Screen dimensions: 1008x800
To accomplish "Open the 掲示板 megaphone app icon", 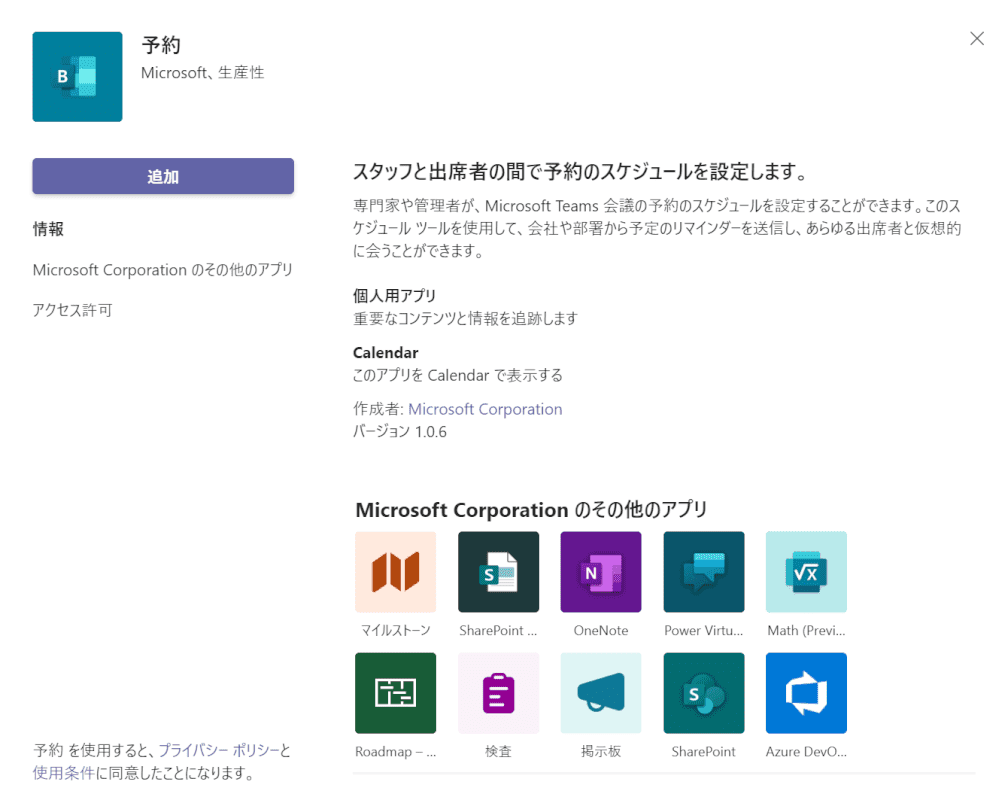I will pos(600,693).
